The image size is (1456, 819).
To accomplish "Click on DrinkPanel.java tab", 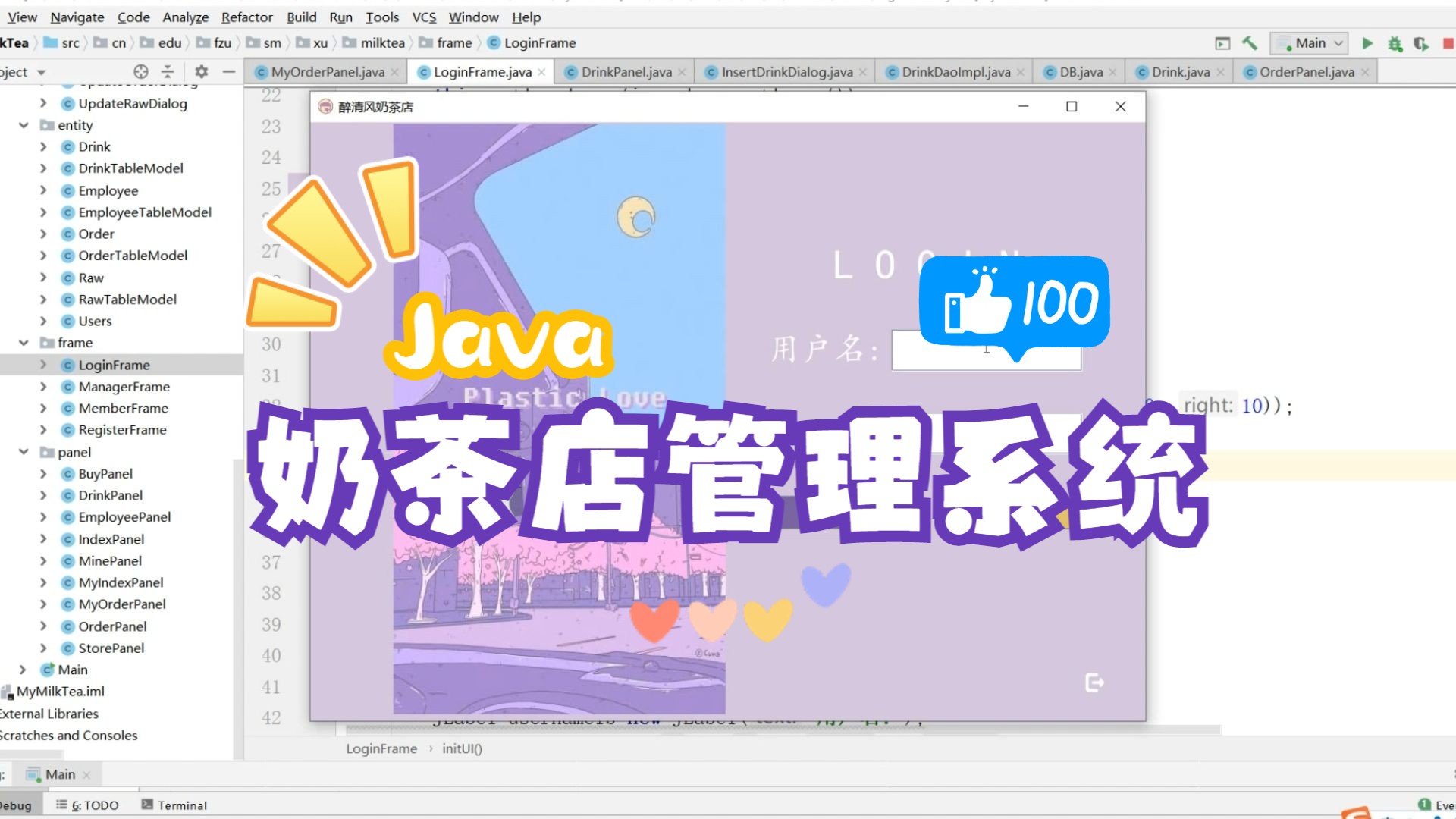I will 621,72.
